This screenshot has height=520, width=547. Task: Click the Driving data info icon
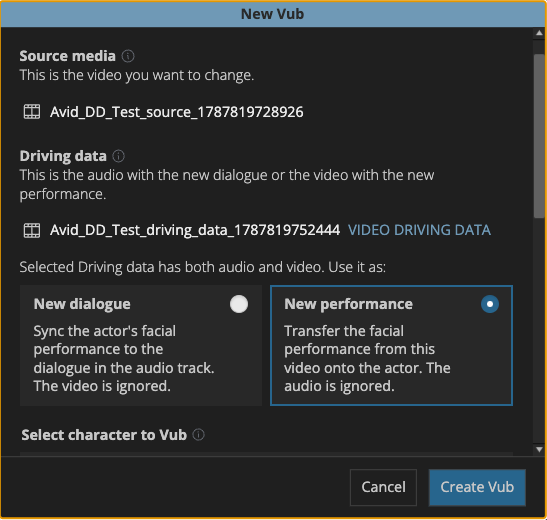click(x=118, y=156)
